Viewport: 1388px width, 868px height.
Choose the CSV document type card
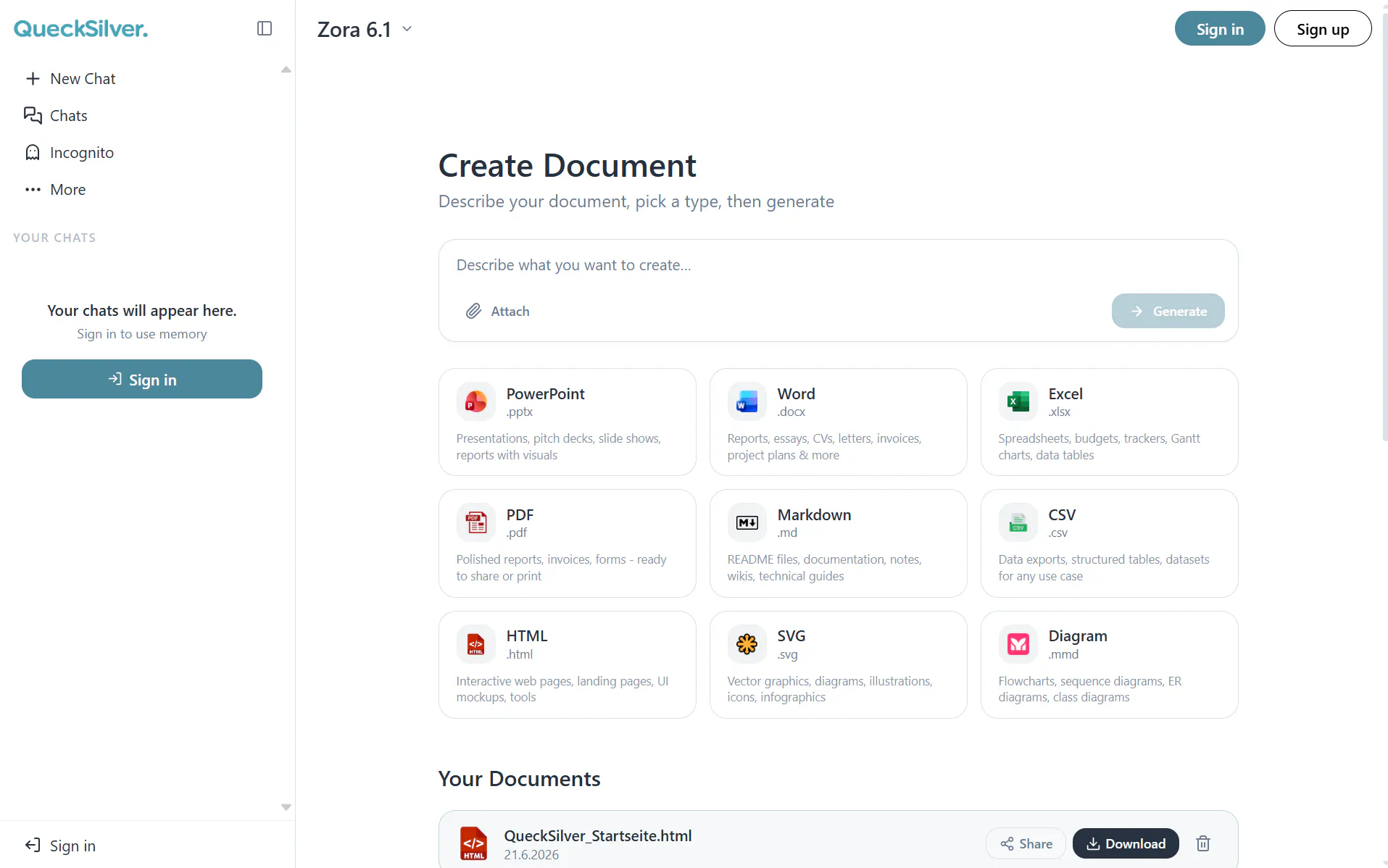pos(1110,543)
